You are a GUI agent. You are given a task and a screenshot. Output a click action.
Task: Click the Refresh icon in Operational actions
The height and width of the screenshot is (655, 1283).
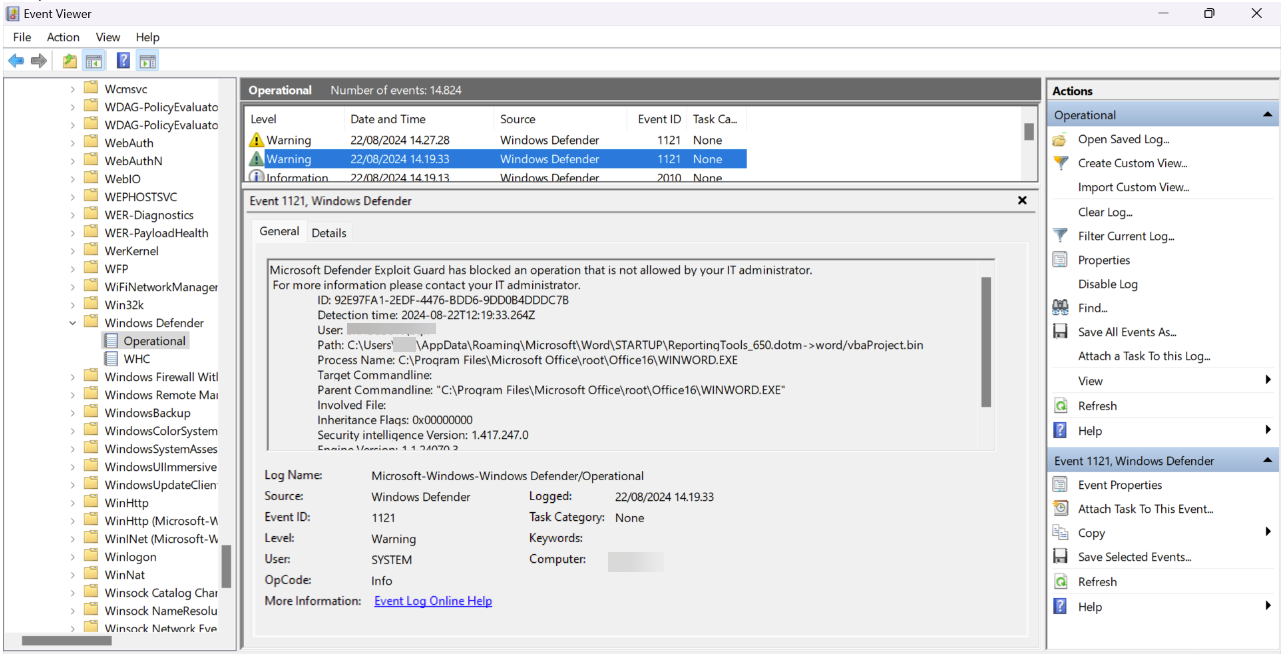[1061, 406]
